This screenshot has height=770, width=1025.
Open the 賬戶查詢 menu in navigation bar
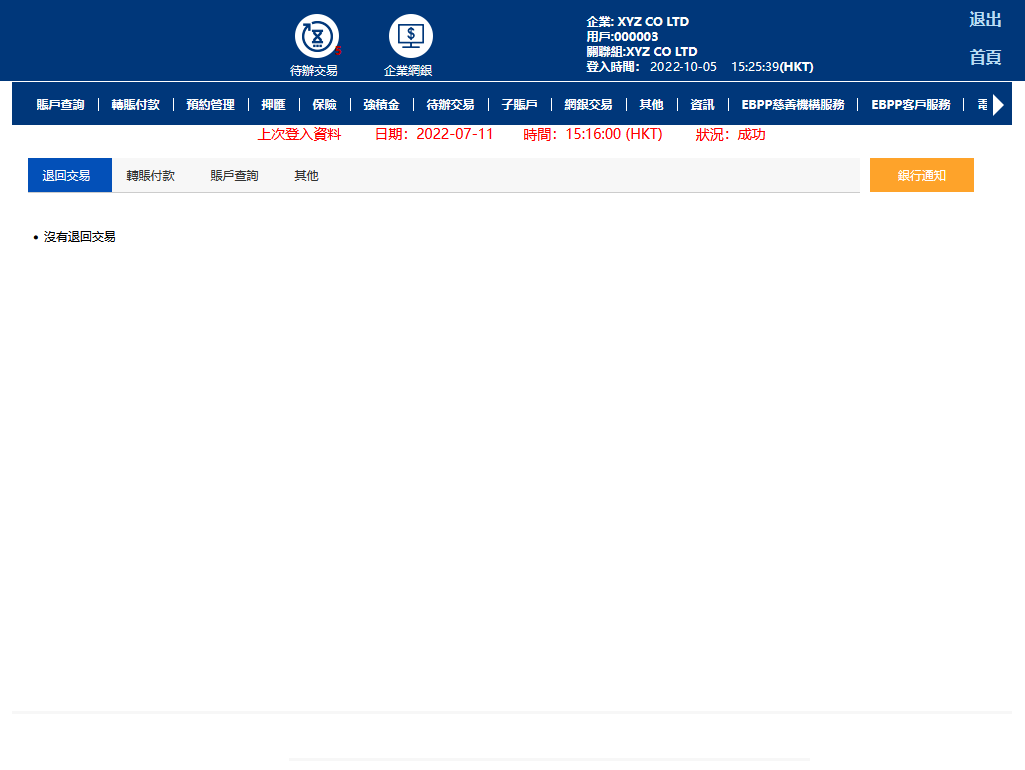(60, 104)
